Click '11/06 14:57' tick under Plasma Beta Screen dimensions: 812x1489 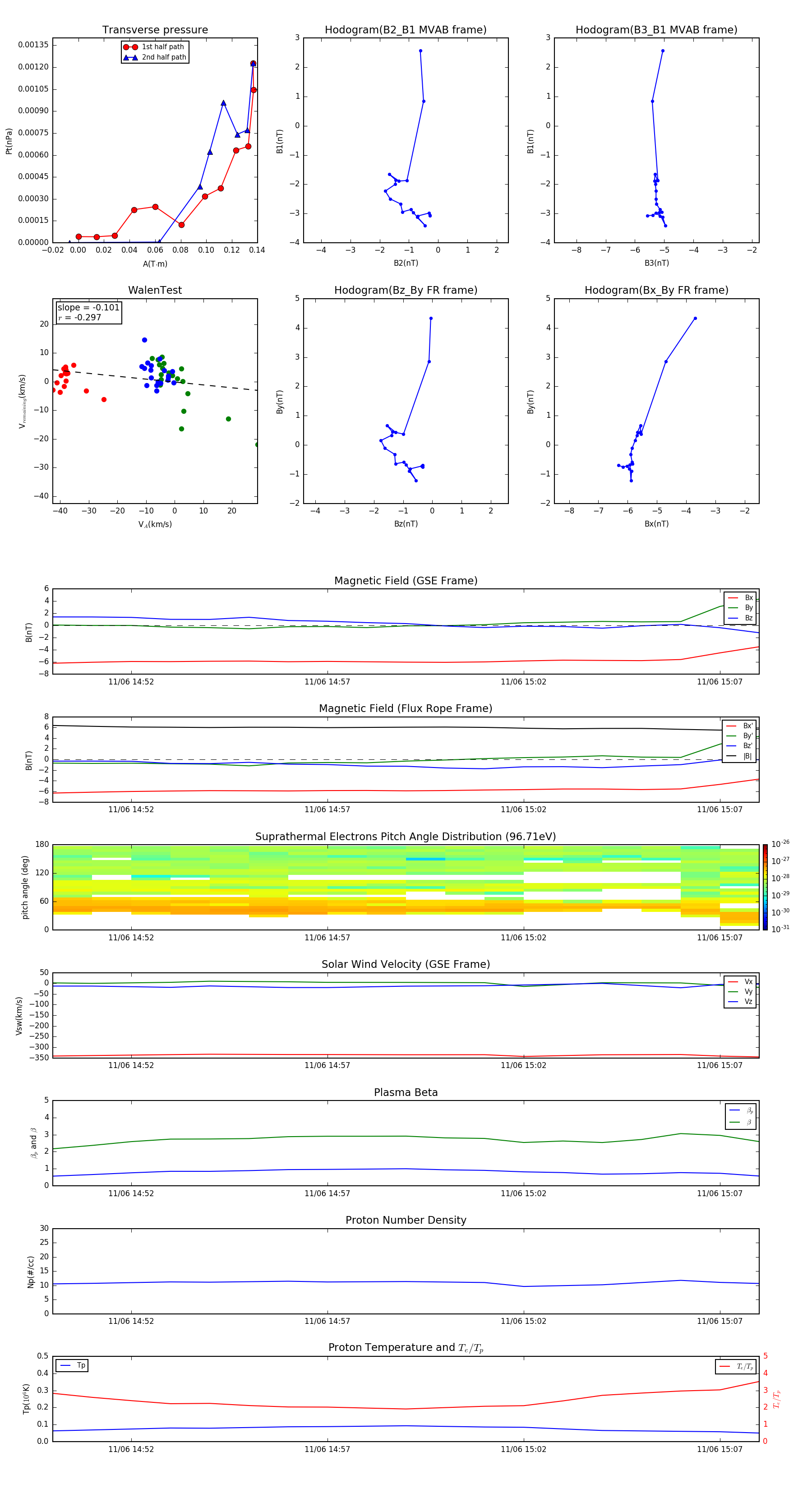click(x=327, y=1193)
